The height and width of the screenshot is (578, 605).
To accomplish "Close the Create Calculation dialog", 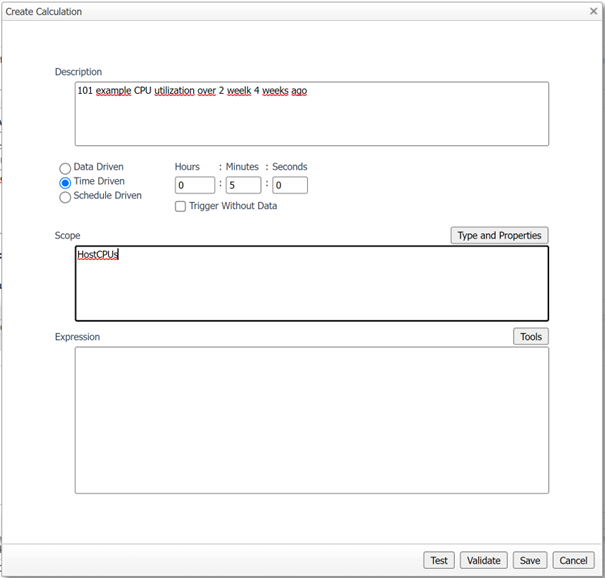I will coord(593,11).
